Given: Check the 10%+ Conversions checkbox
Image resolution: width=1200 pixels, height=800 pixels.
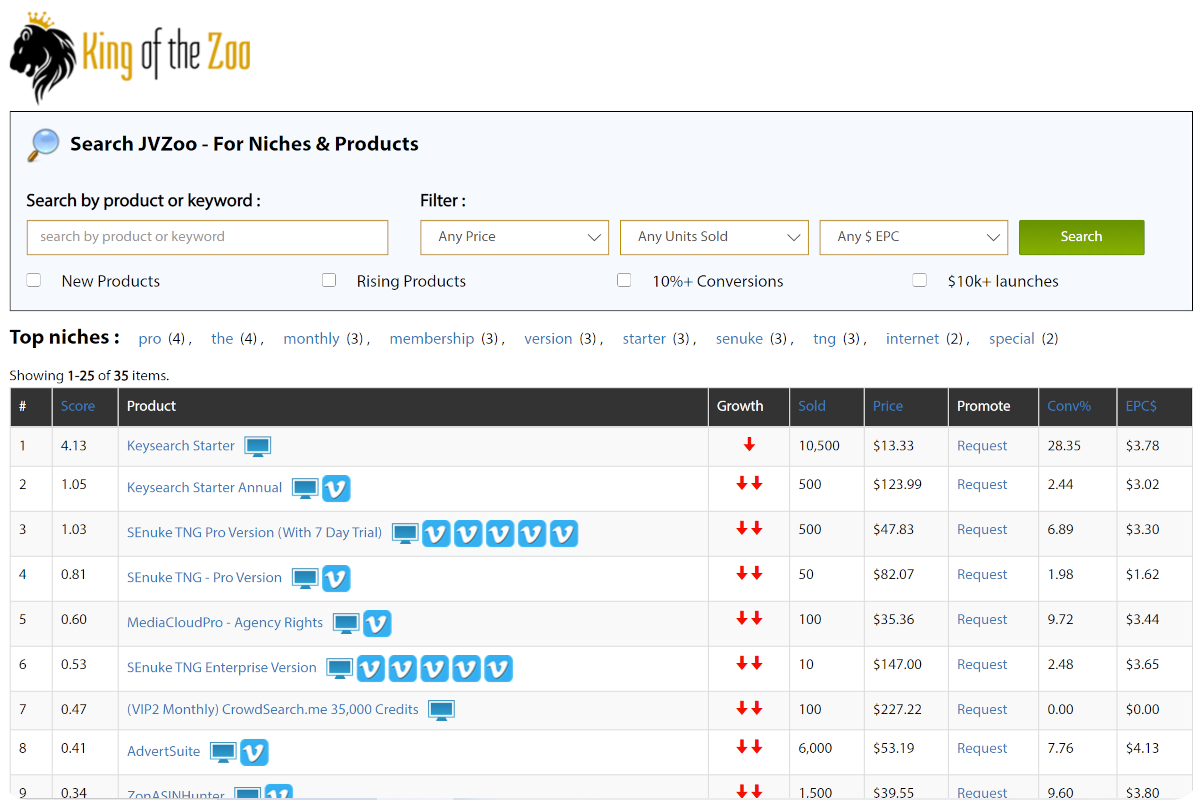Looking at the screenshot, I should click(624, 281).
